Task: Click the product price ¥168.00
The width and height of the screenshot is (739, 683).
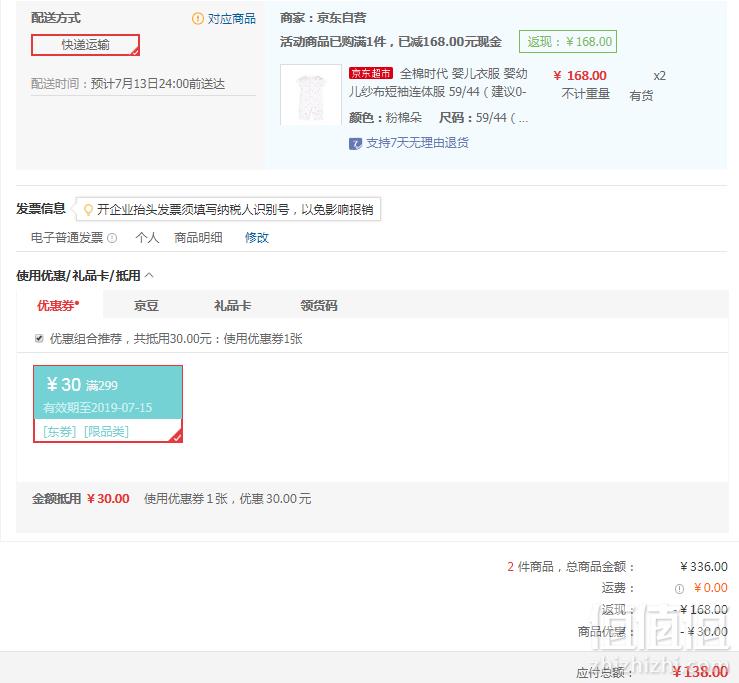Action: 580,75
